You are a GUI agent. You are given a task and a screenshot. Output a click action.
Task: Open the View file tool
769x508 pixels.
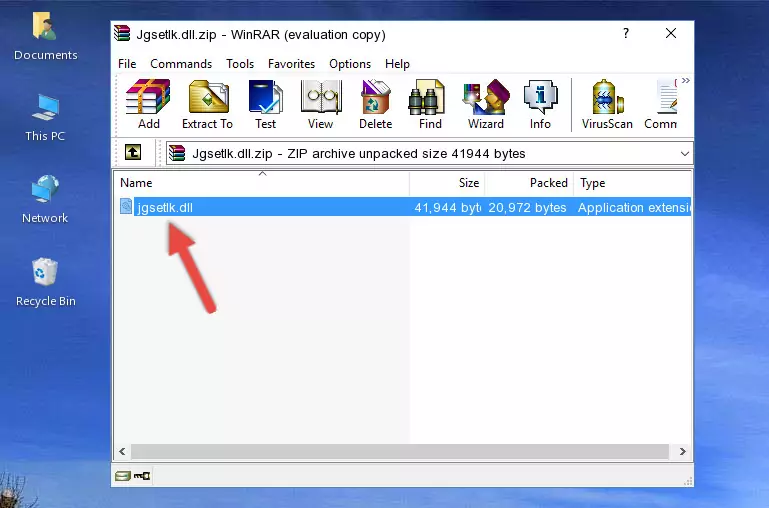pyautogui.click(x=321, y=104)
